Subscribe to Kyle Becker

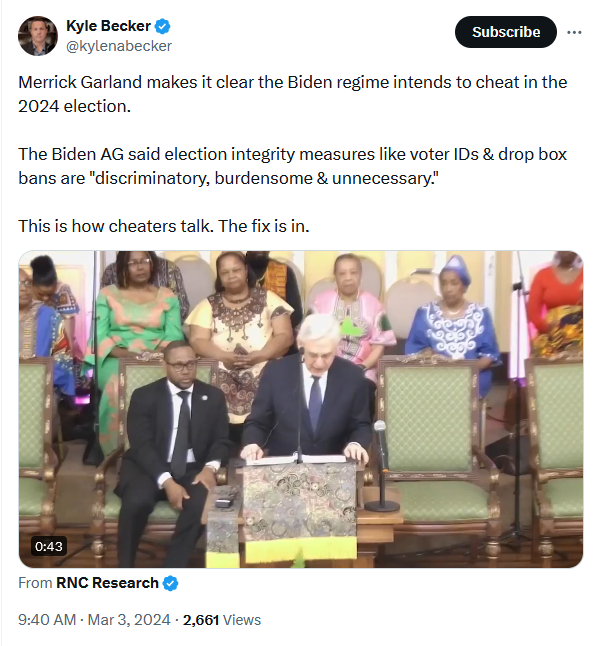[506, 32]
